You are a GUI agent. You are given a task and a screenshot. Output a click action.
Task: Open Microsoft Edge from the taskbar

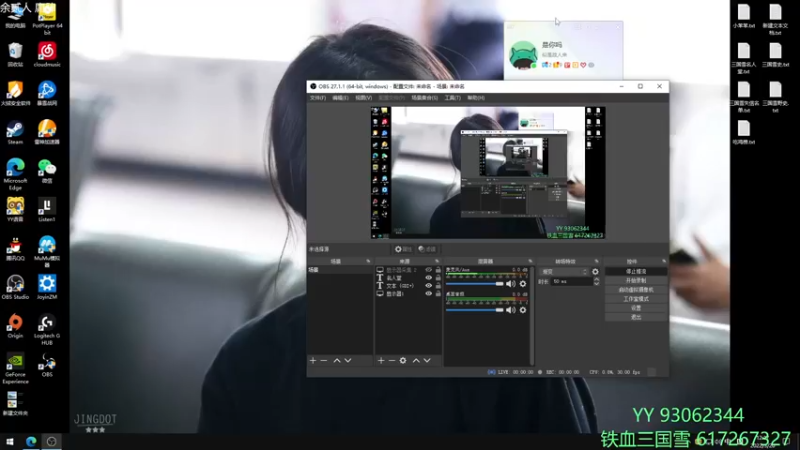click(x=31, y=442)
